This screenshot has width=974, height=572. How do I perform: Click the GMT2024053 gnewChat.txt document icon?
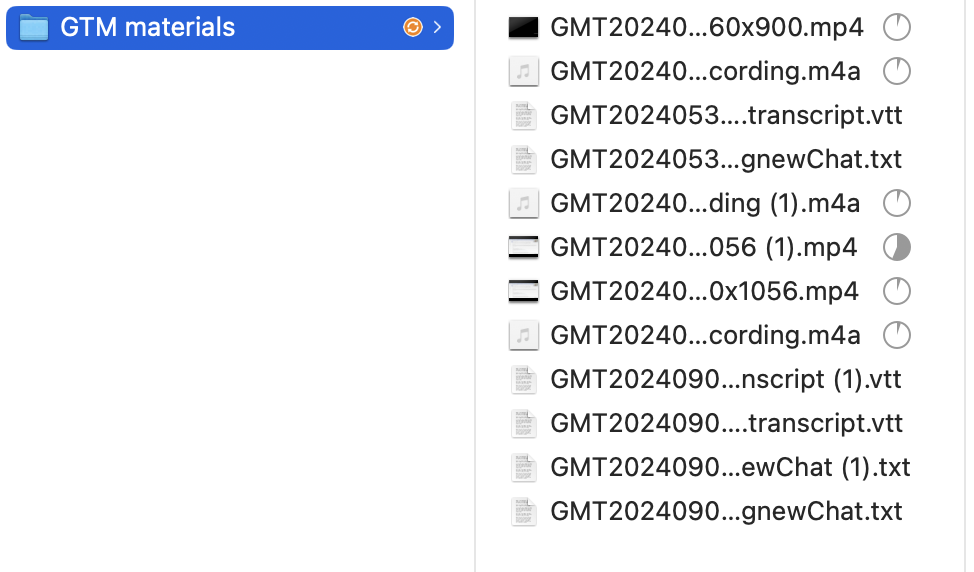523,160
